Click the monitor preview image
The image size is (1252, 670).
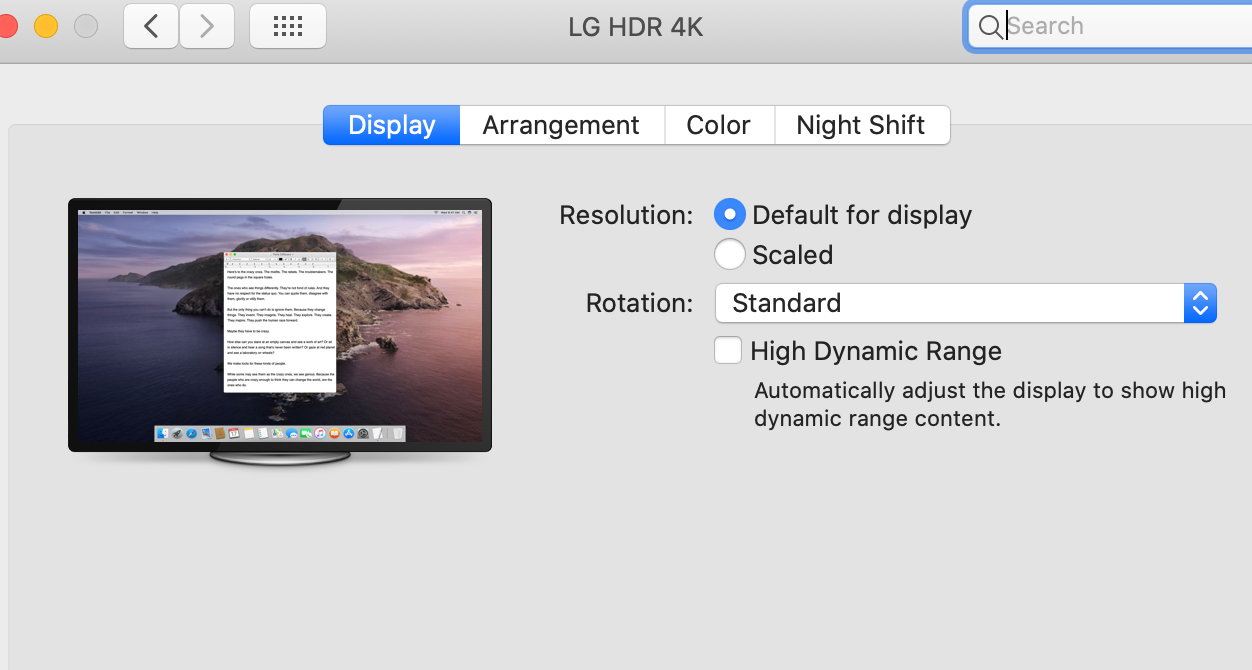coord(280,332)
